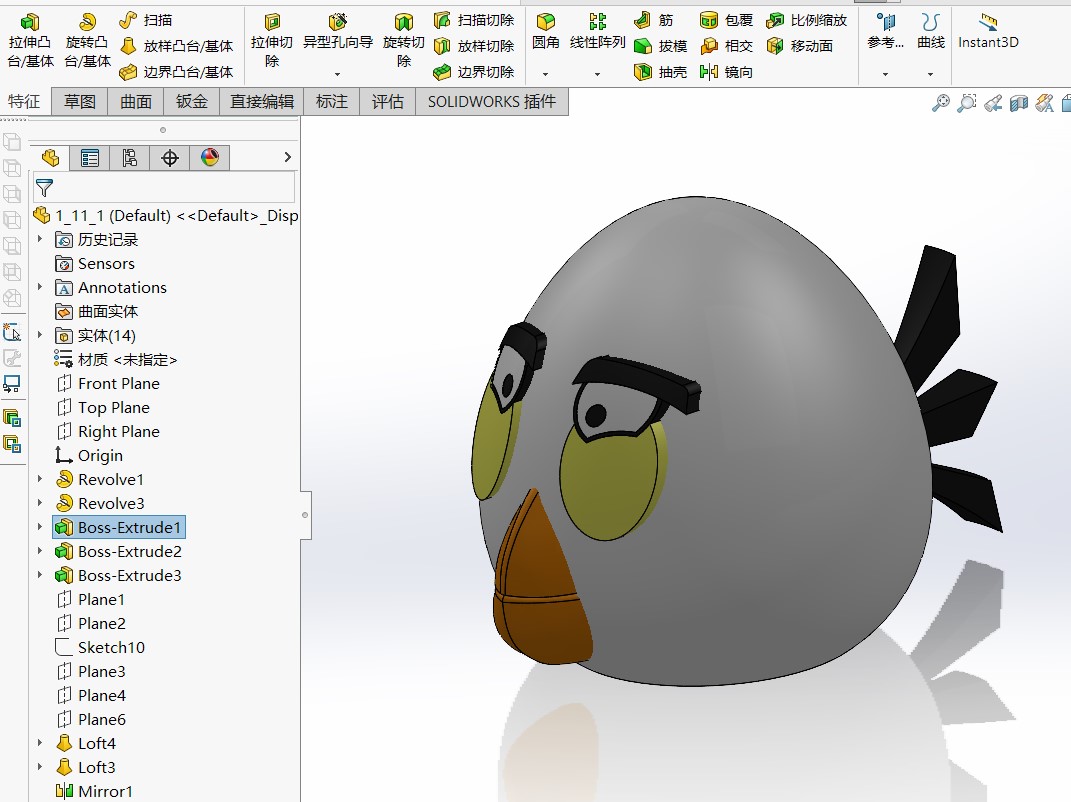This screenshot has width=1071, height=802.
Task: Expand the 历史记录 tree node
Action: click(40, 239)
